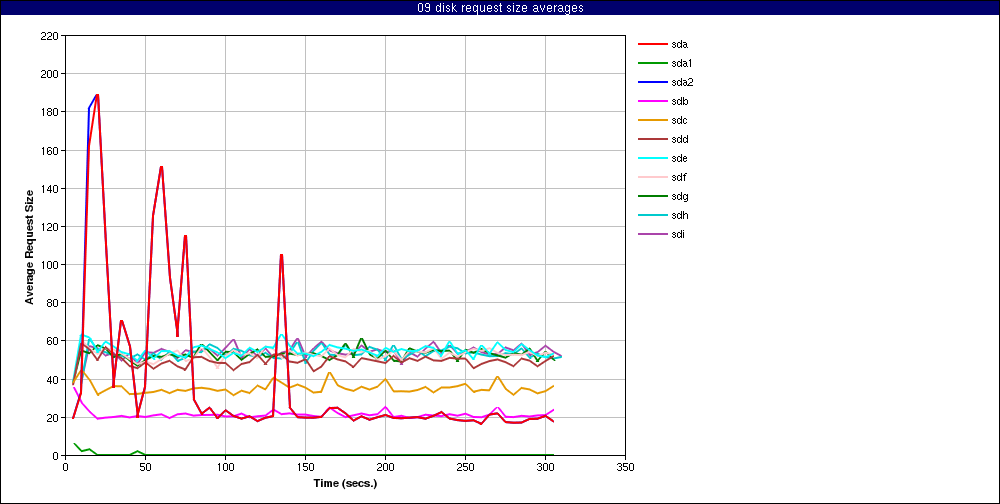The image size is (1000, 504).
Task: Click the highest red sda peak near 190
Action: [97, 95]
